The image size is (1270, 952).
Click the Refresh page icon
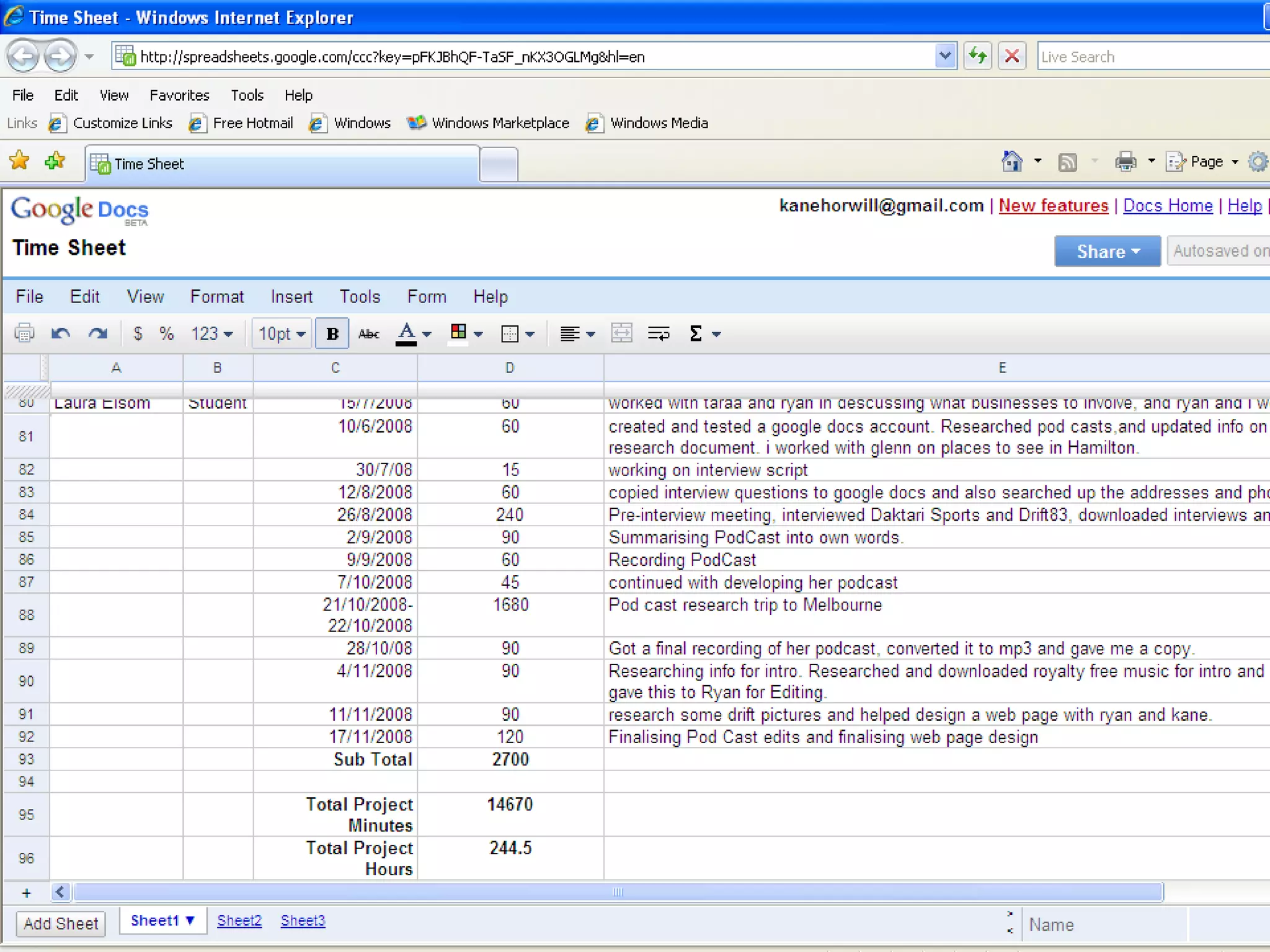(977, 56)
